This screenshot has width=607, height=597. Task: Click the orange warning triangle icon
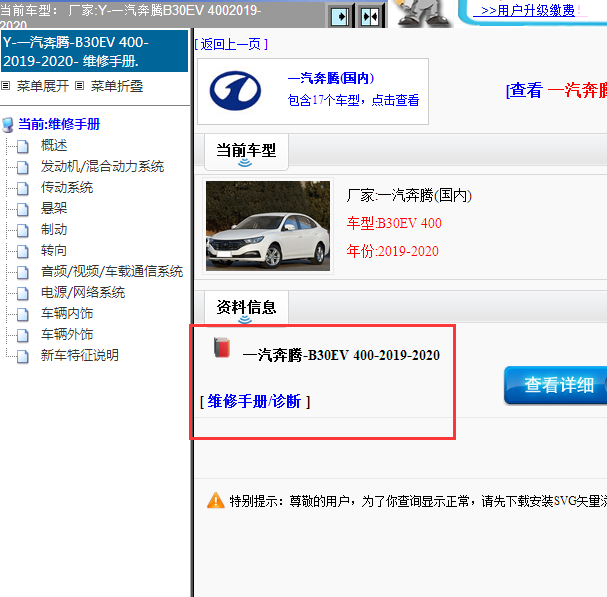[216, 500]
